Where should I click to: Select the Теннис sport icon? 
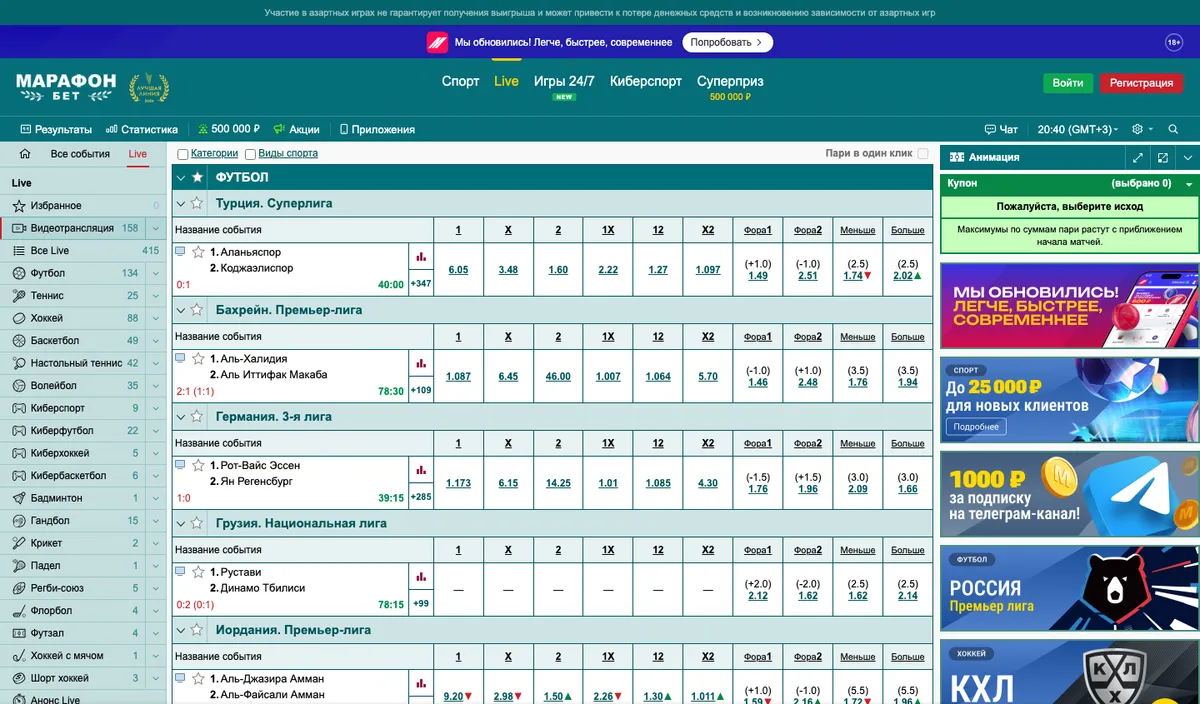19,295
